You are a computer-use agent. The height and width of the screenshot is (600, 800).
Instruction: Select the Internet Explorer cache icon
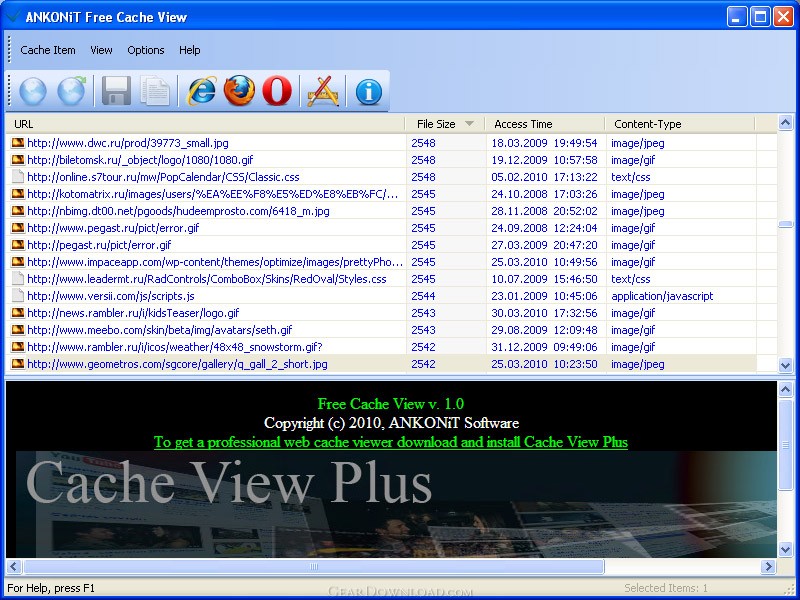coord(202,91)
